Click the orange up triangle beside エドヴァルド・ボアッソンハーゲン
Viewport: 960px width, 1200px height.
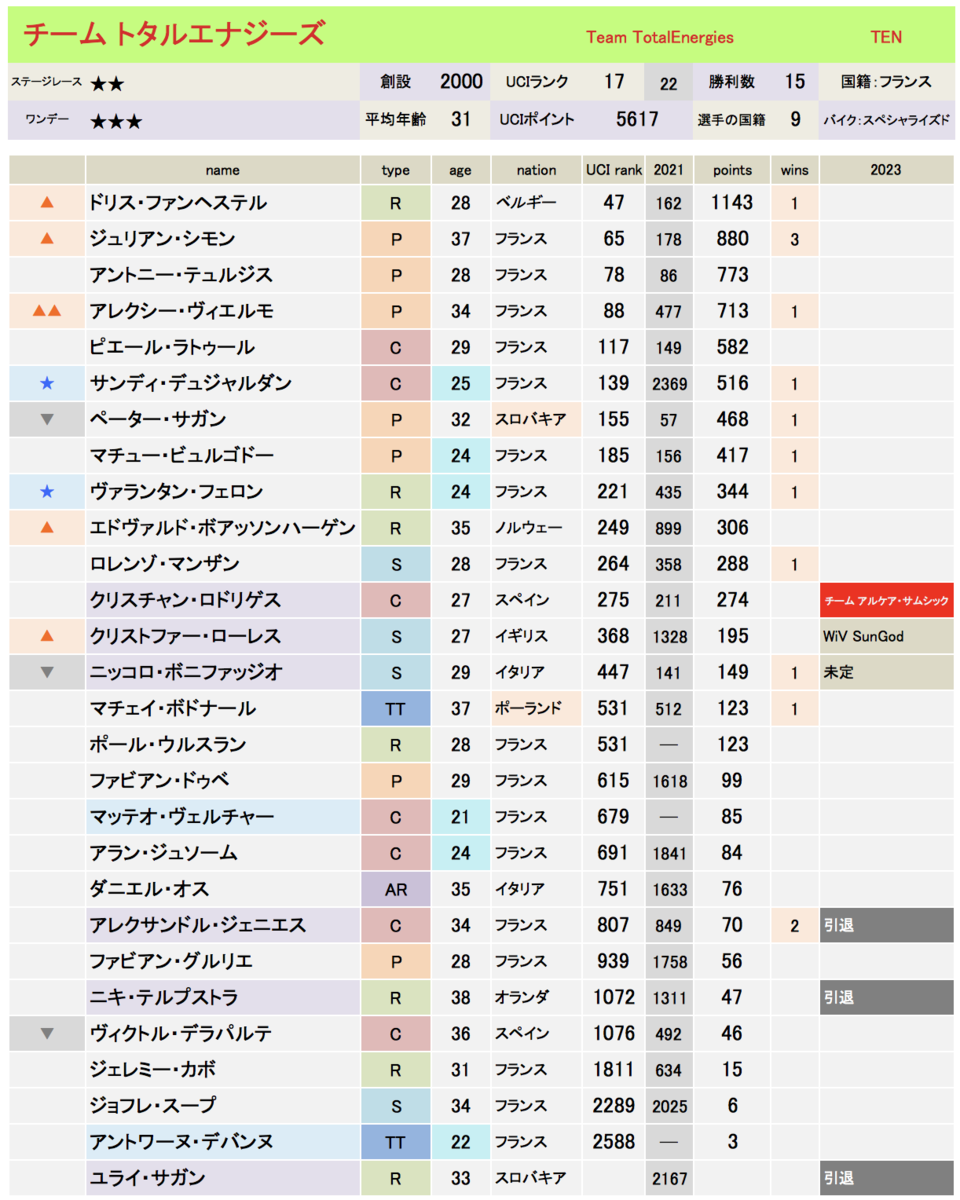point(46,528)
